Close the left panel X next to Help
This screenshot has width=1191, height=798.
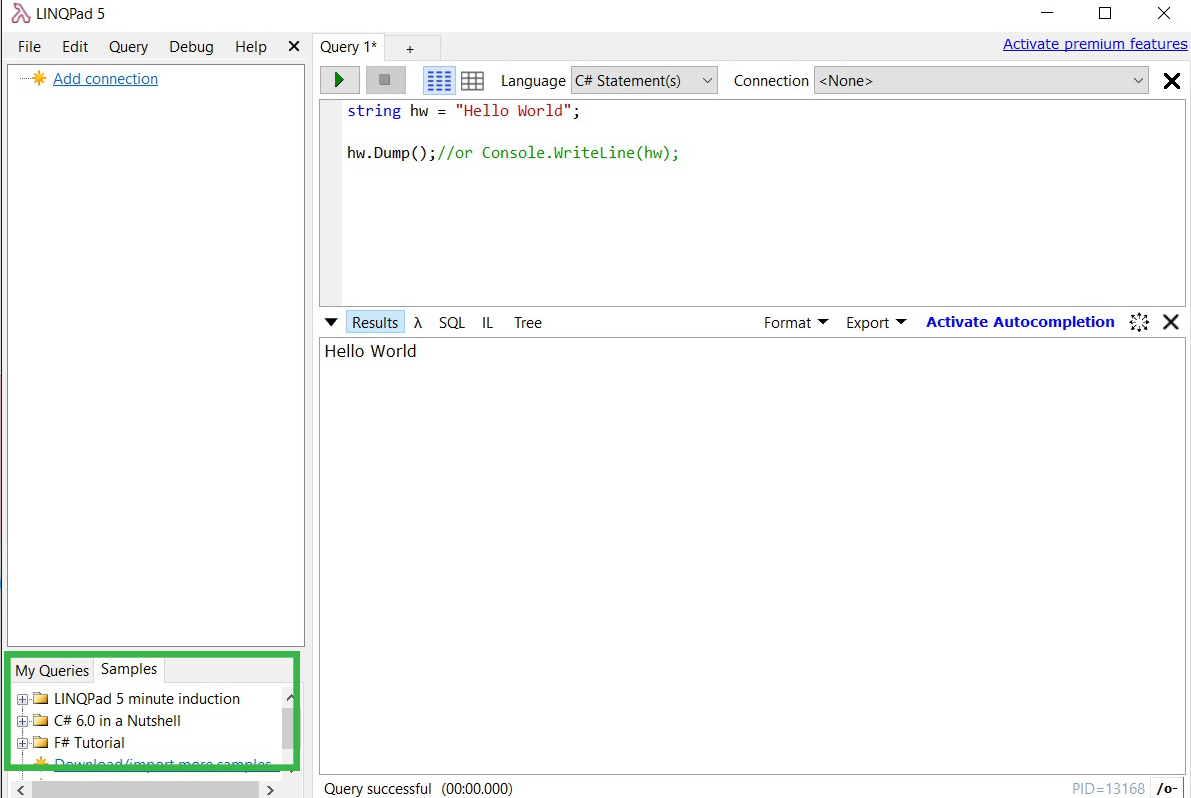coord(294,46)
